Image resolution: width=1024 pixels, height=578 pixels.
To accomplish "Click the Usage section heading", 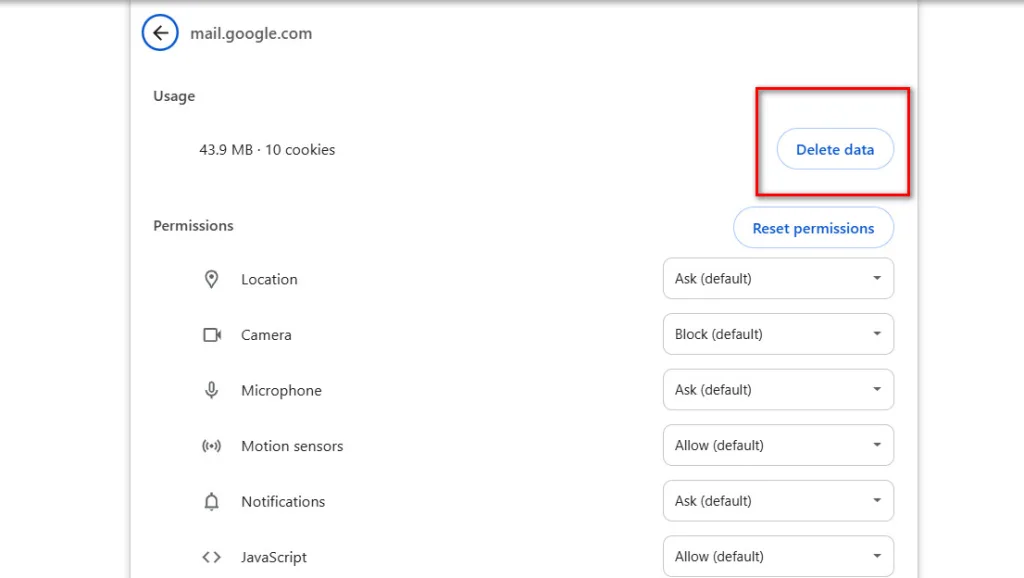I will [174, 96].
